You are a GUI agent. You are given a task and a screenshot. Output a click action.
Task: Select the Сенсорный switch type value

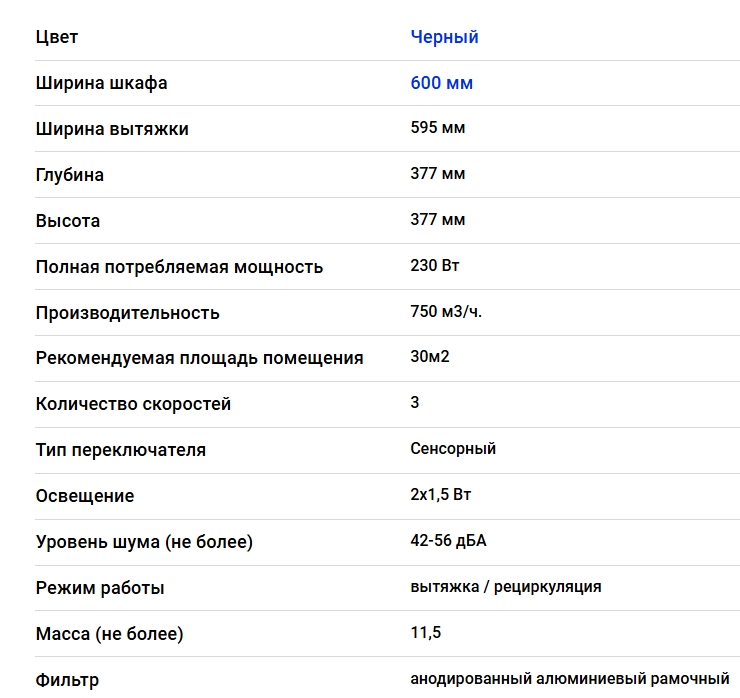(x=453, y=448)
